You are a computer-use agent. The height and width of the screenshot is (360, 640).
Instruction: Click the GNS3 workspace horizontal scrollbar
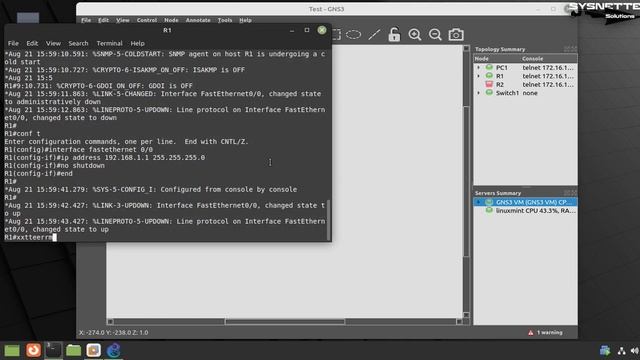pyautogui.click(x=284, y=322)
